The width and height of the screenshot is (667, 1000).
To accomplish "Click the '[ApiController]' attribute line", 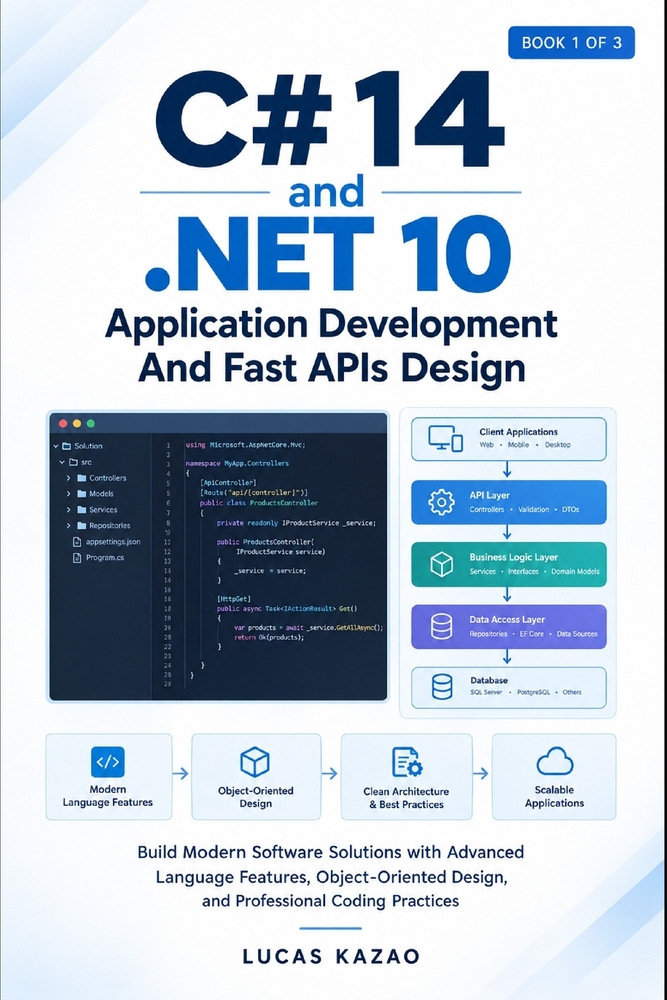I will pos(228,483).
